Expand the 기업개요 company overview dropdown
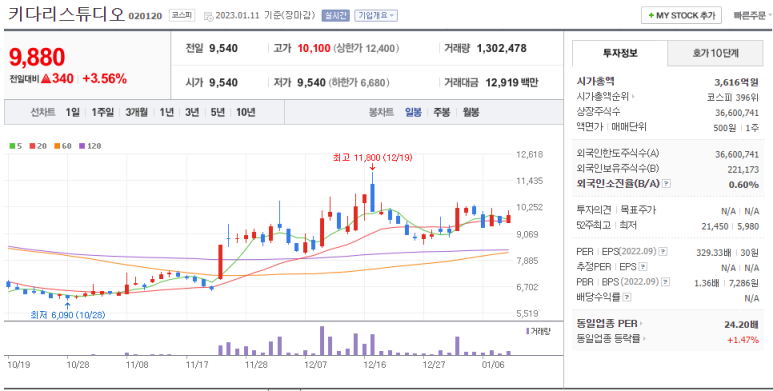This screenshot has width=773, height=391. click(x=376, y=16)
